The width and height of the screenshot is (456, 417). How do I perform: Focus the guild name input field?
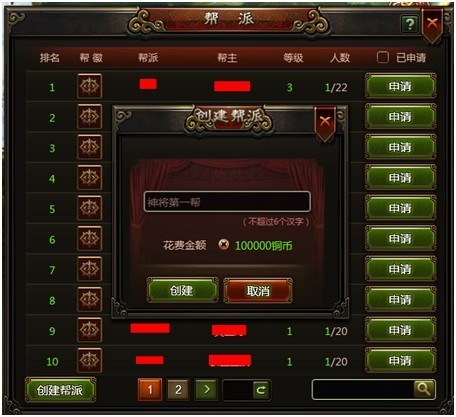pyautogui.click(x=227, y=202)
